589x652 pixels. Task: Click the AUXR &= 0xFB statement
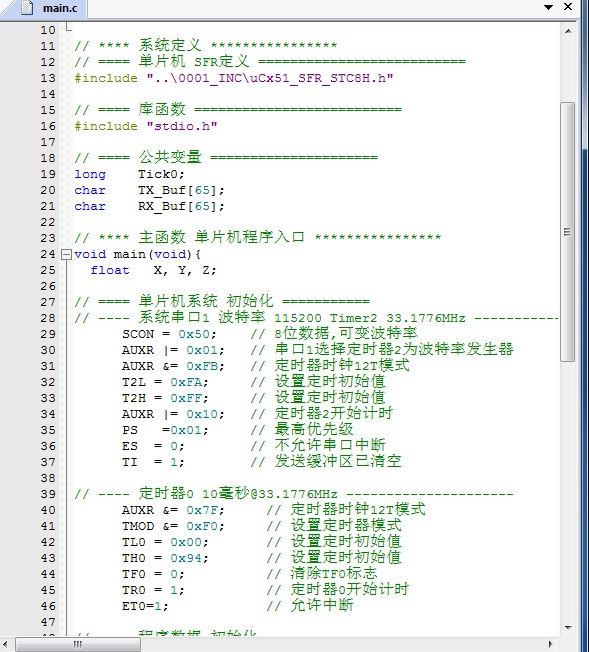[x=173, y=366]
